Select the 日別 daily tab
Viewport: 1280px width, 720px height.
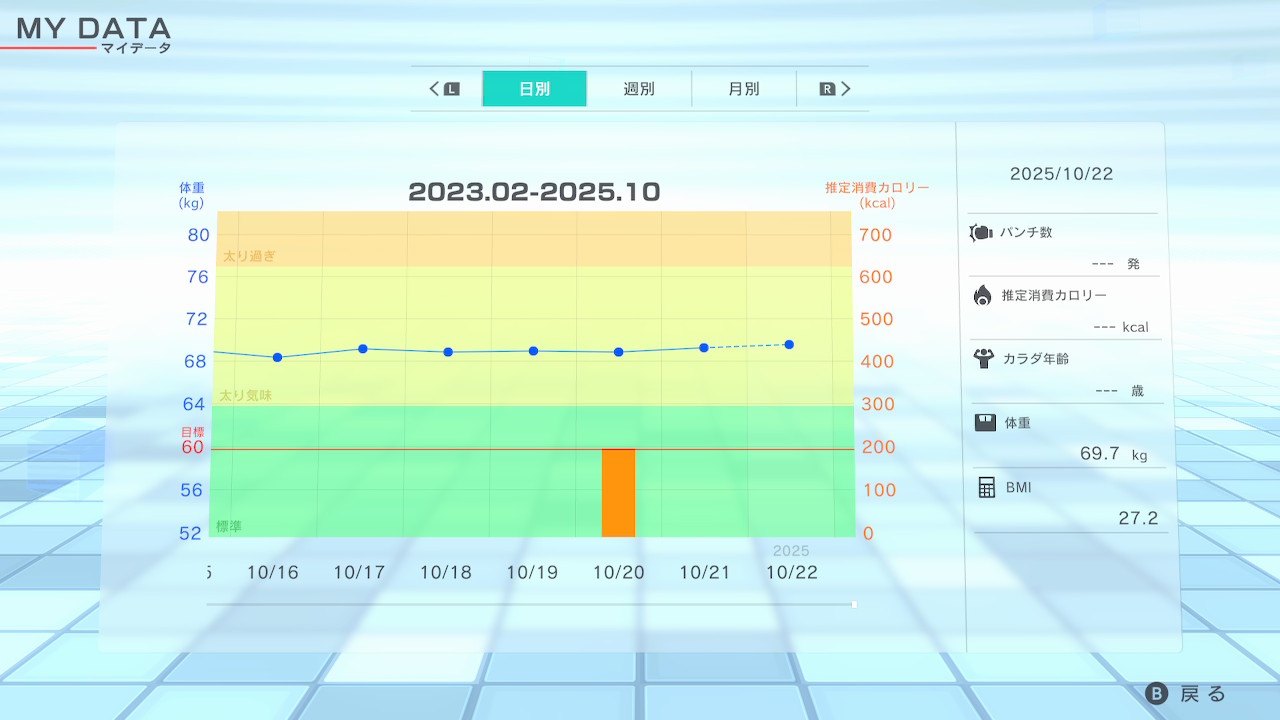(534, 89)
